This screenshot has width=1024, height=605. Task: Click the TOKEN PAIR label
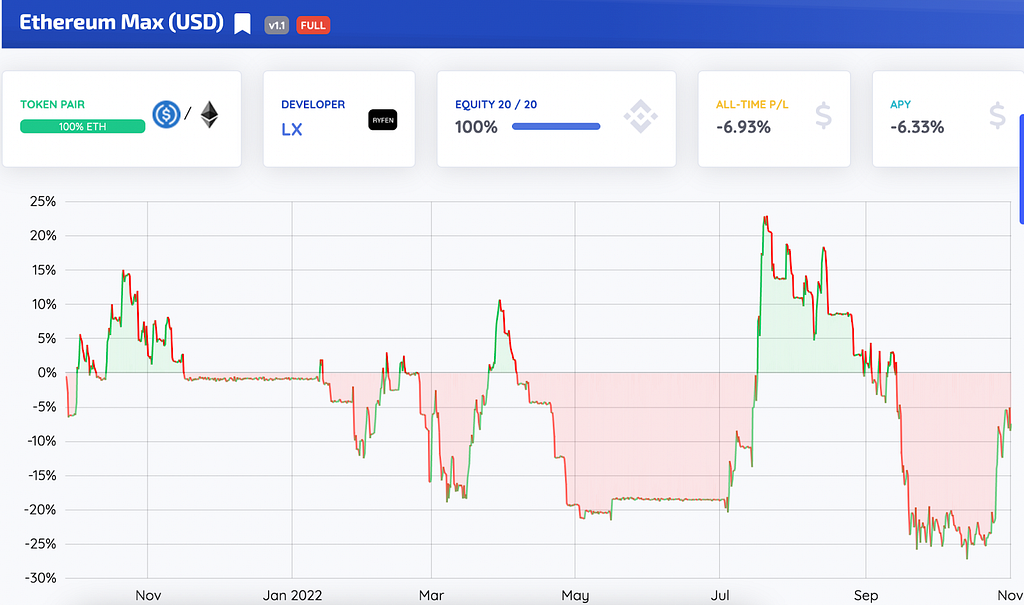click(52, 105)
